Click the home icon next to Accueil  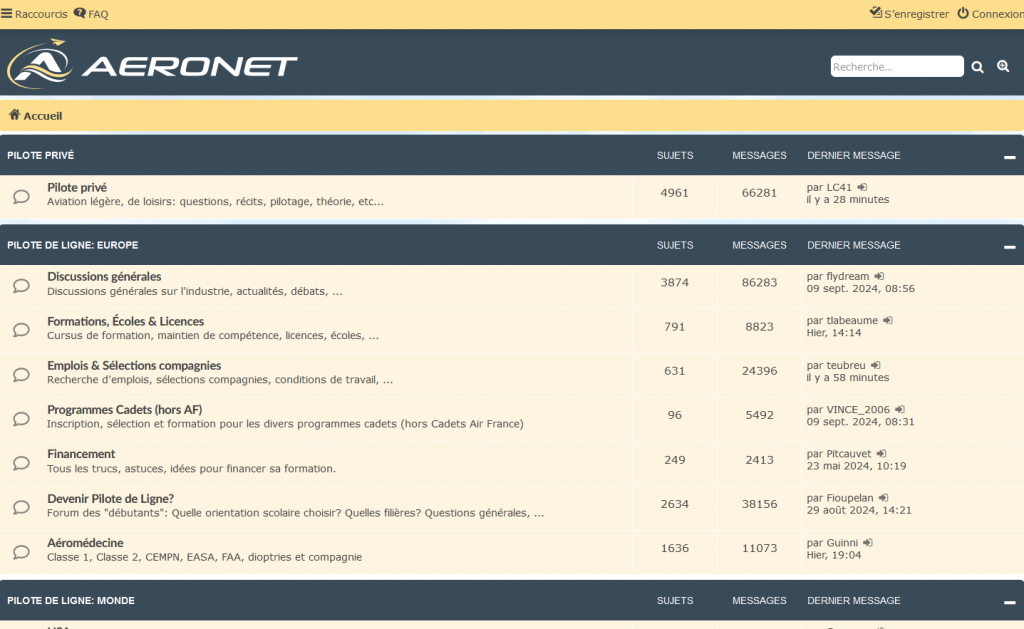pos(12,115)
